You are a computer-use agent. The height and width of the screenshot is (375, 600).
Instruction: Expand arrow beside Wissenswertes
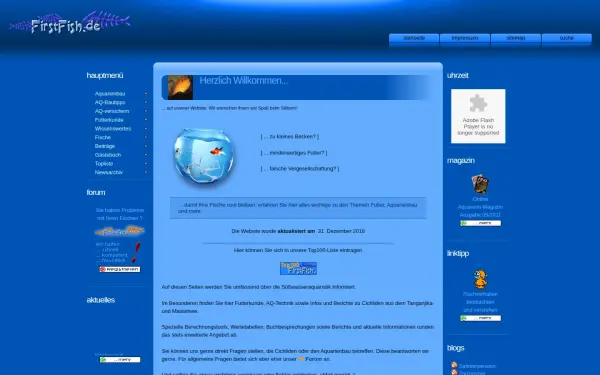pyautogui.click(x=146, y=129)
